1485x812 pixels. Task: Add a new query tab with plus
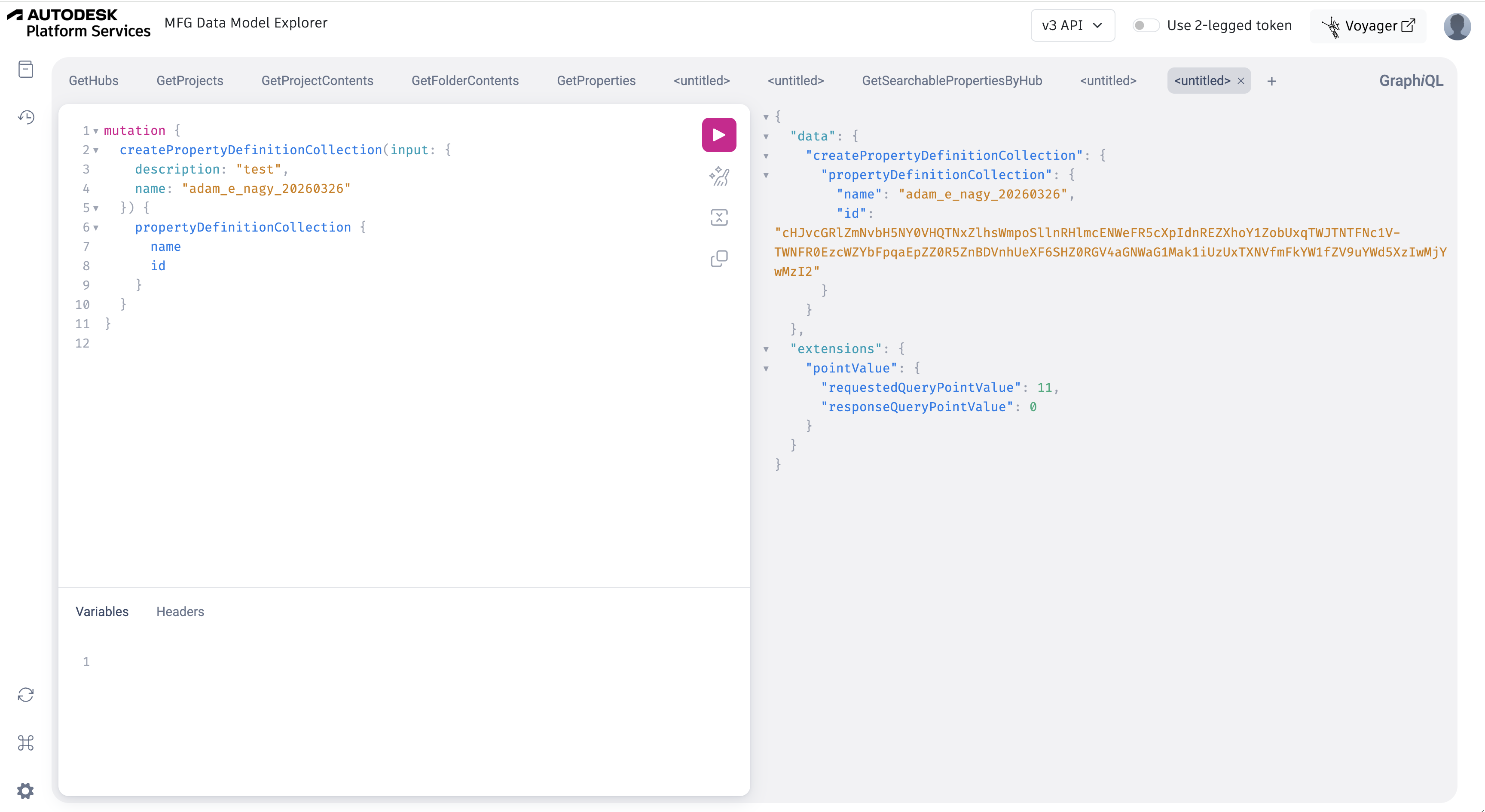pyautogui.click(x=1272, y=81)
